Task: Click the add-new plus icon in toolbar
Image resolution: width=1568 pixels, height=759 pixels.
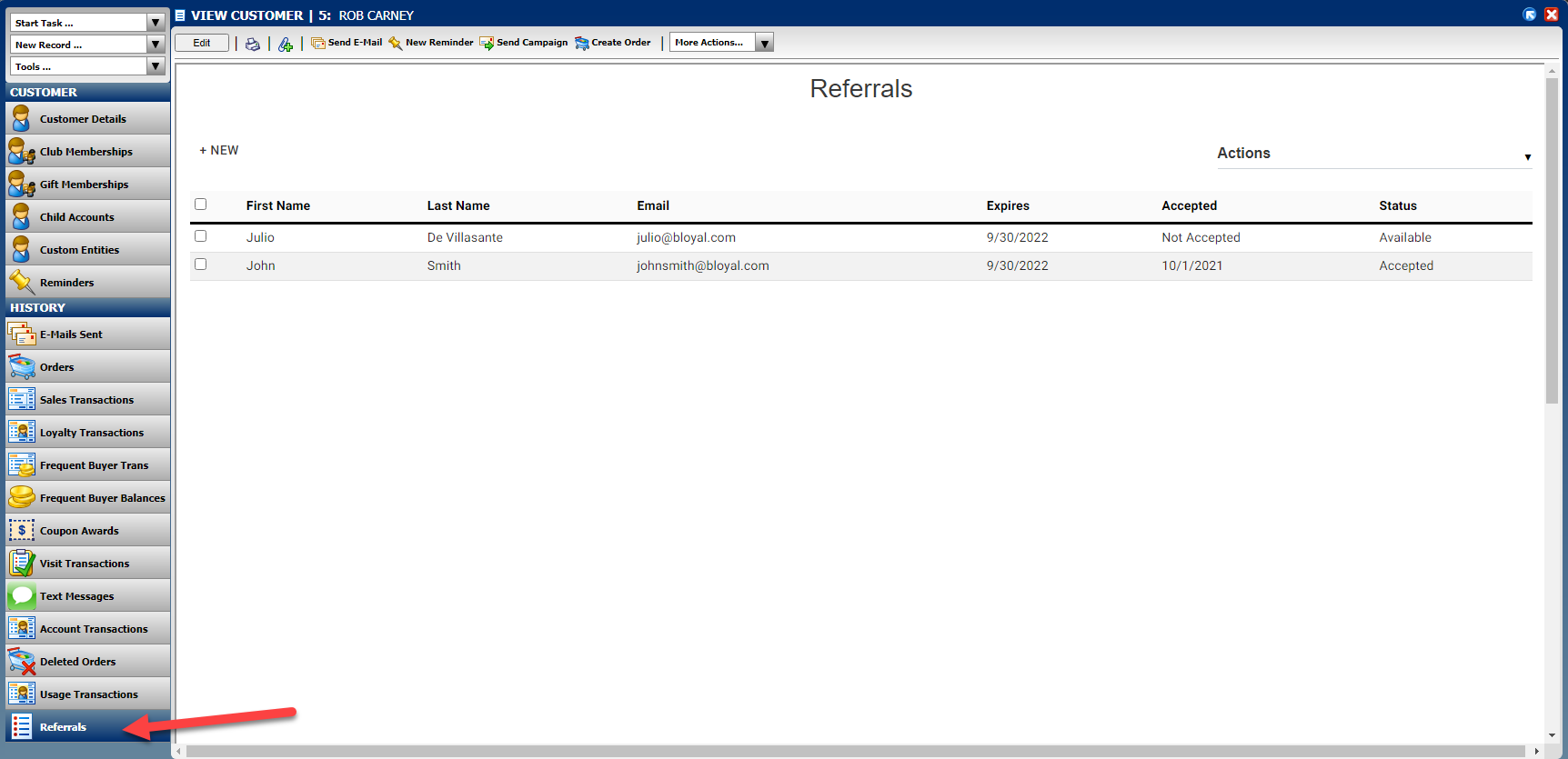Action: point(286,44)
